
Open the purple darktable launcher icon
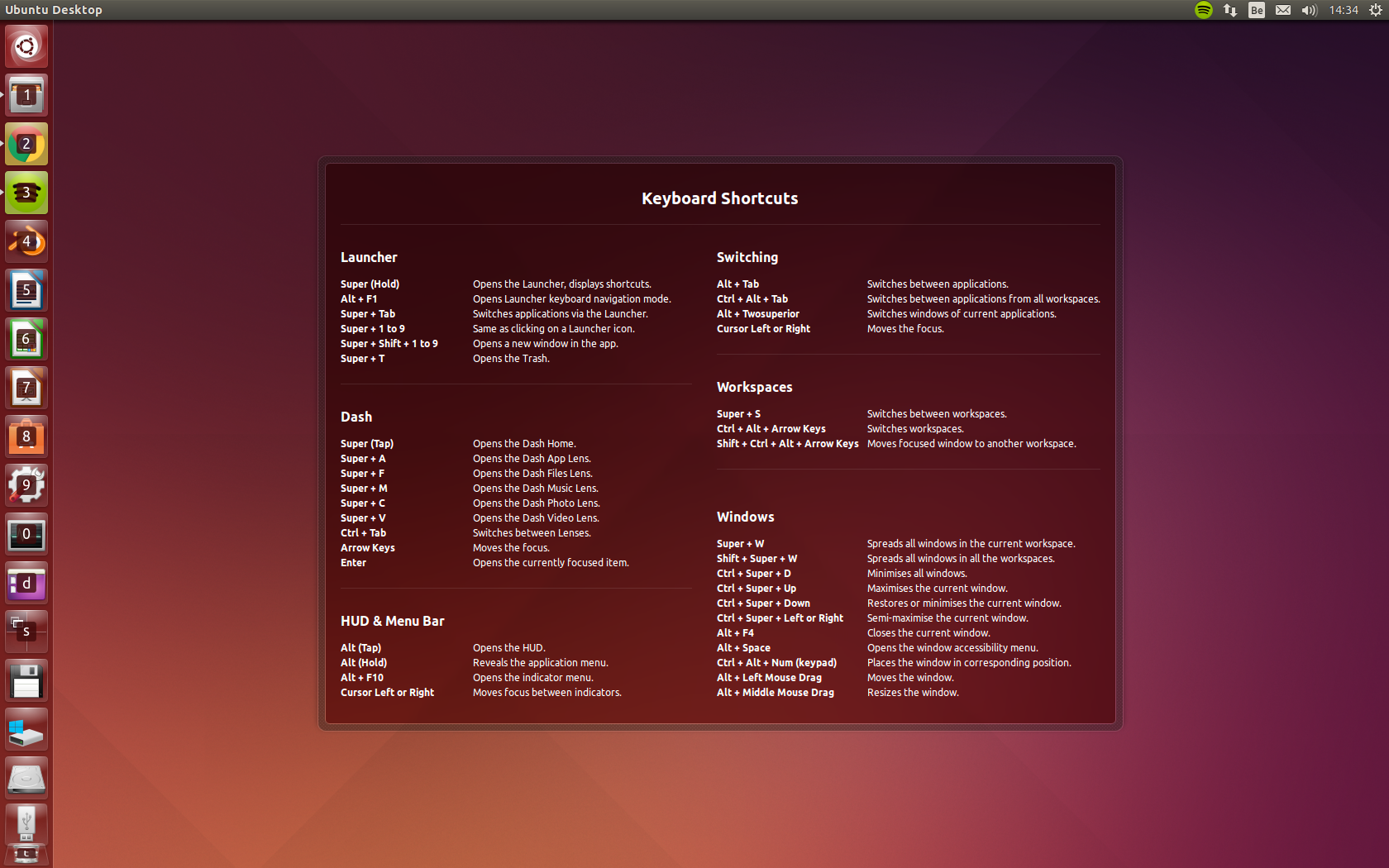26,582
